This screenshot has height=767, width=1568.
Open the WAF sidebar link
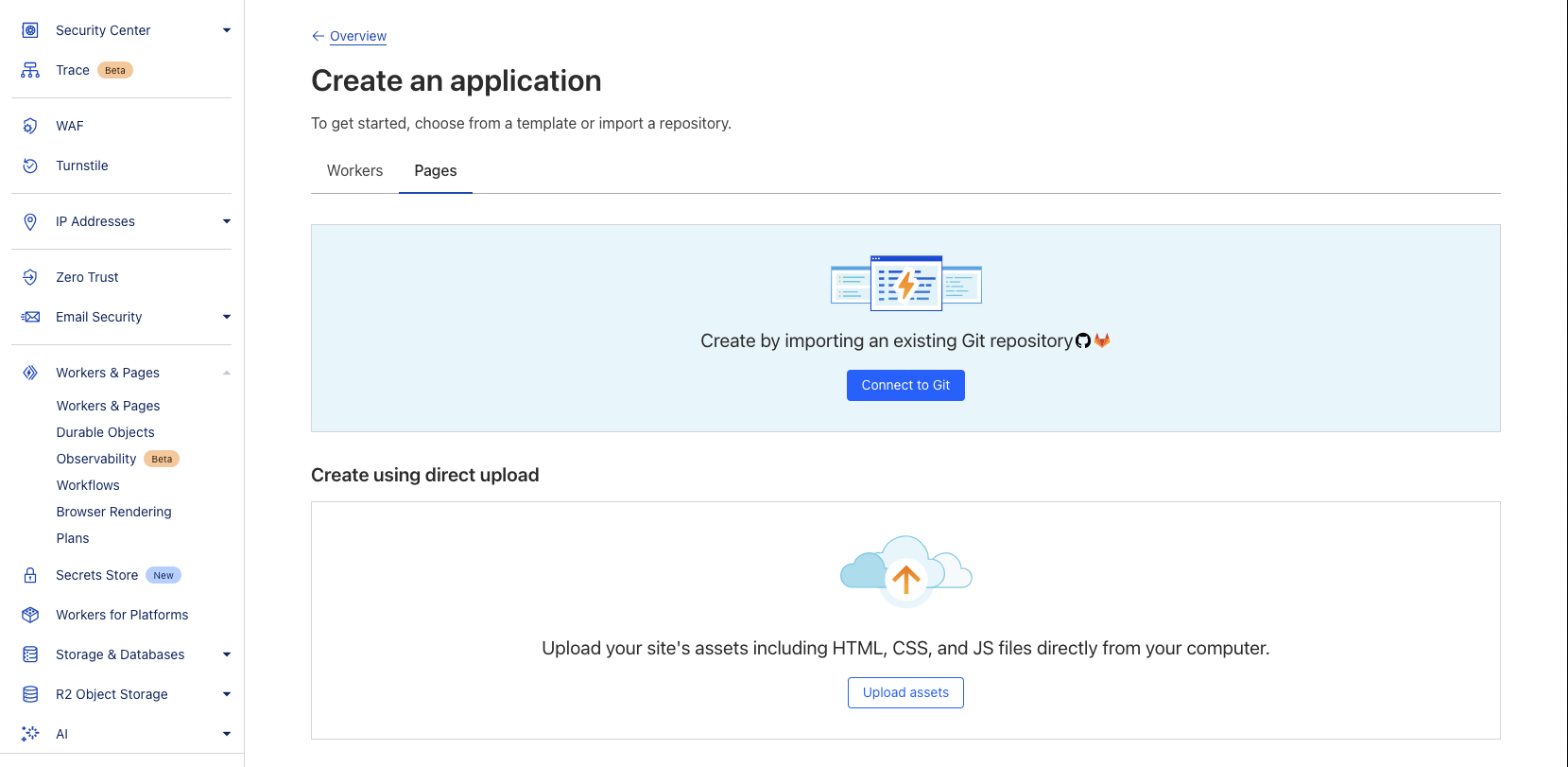pyautogui.click(x=70, y=126)
